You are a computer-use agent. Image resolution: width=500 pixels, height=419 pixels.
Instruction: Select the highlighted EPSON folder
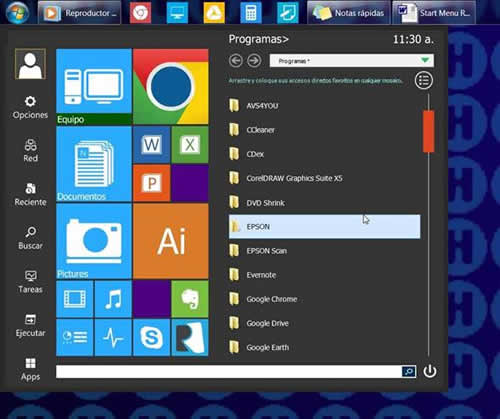(x=324, y=227)
